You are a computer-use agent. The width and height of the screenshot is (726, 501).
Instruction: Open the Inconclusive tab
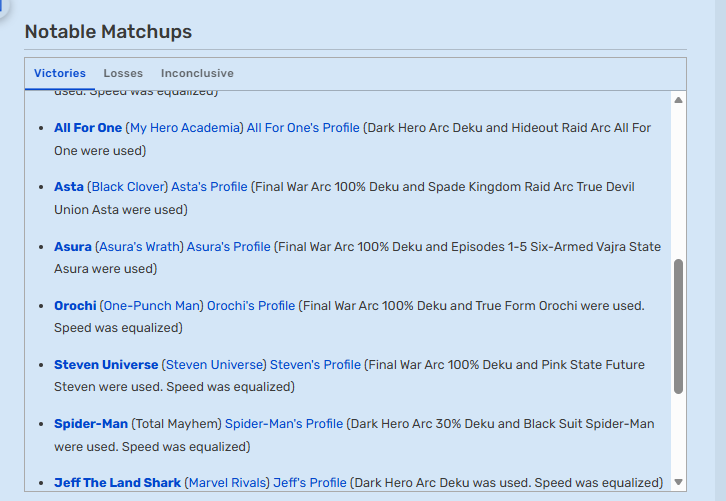197,73
